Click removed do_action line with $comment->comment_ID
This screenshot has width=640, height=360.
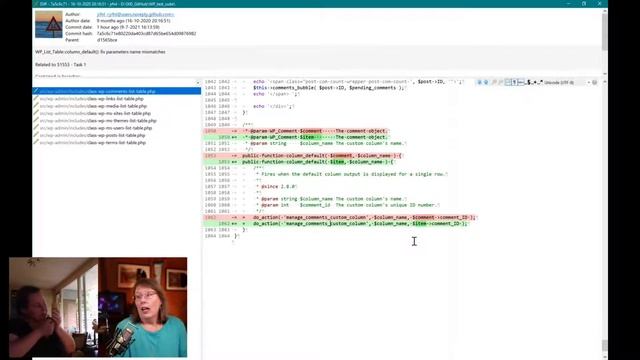pos(363,218)
